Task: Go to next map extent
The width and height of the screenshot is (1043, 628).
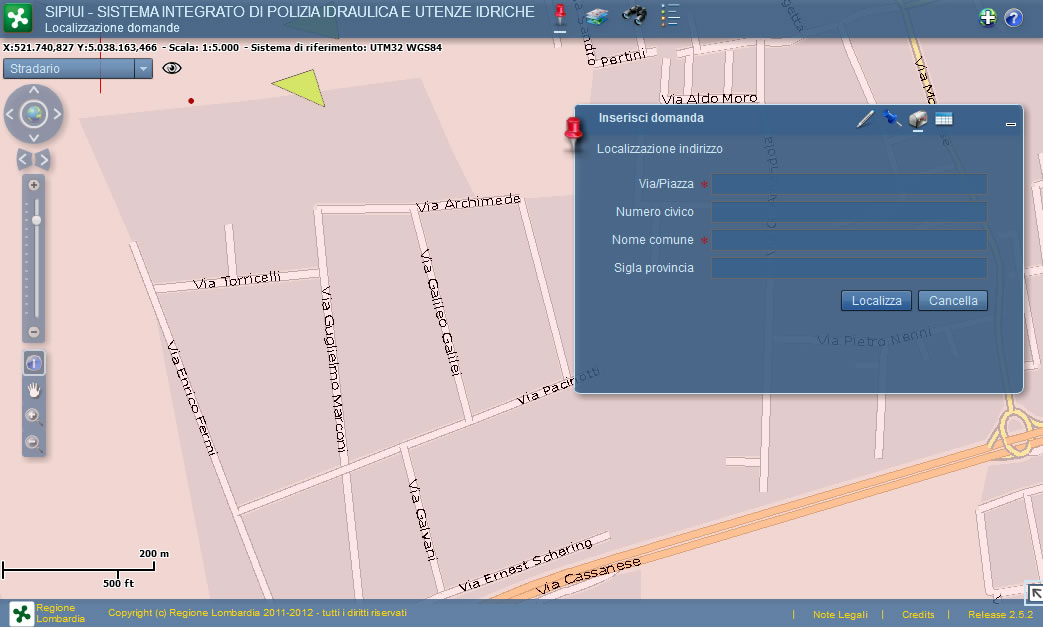Action: pyautogui.click(x=43, y=160)
